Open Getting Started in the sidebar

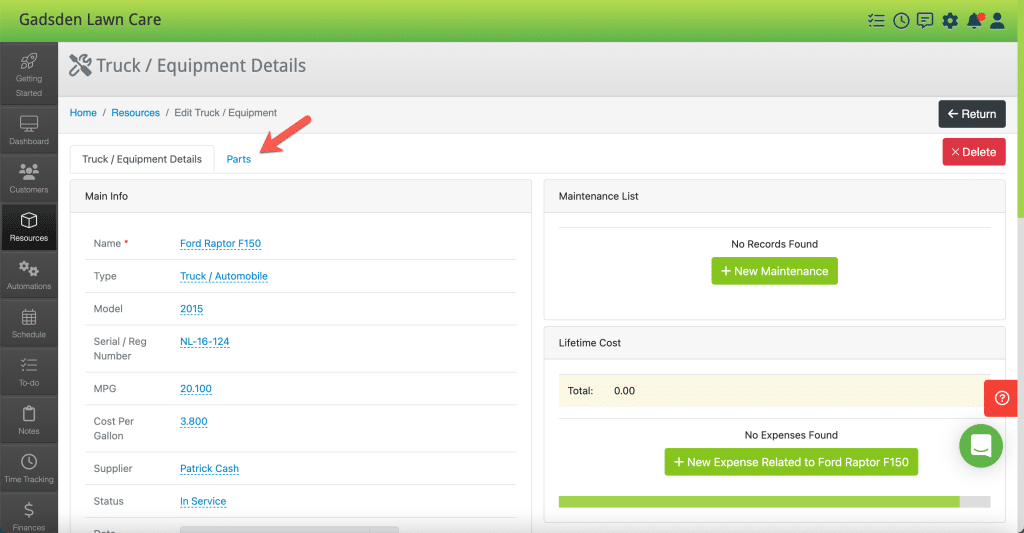click(29, 74)
